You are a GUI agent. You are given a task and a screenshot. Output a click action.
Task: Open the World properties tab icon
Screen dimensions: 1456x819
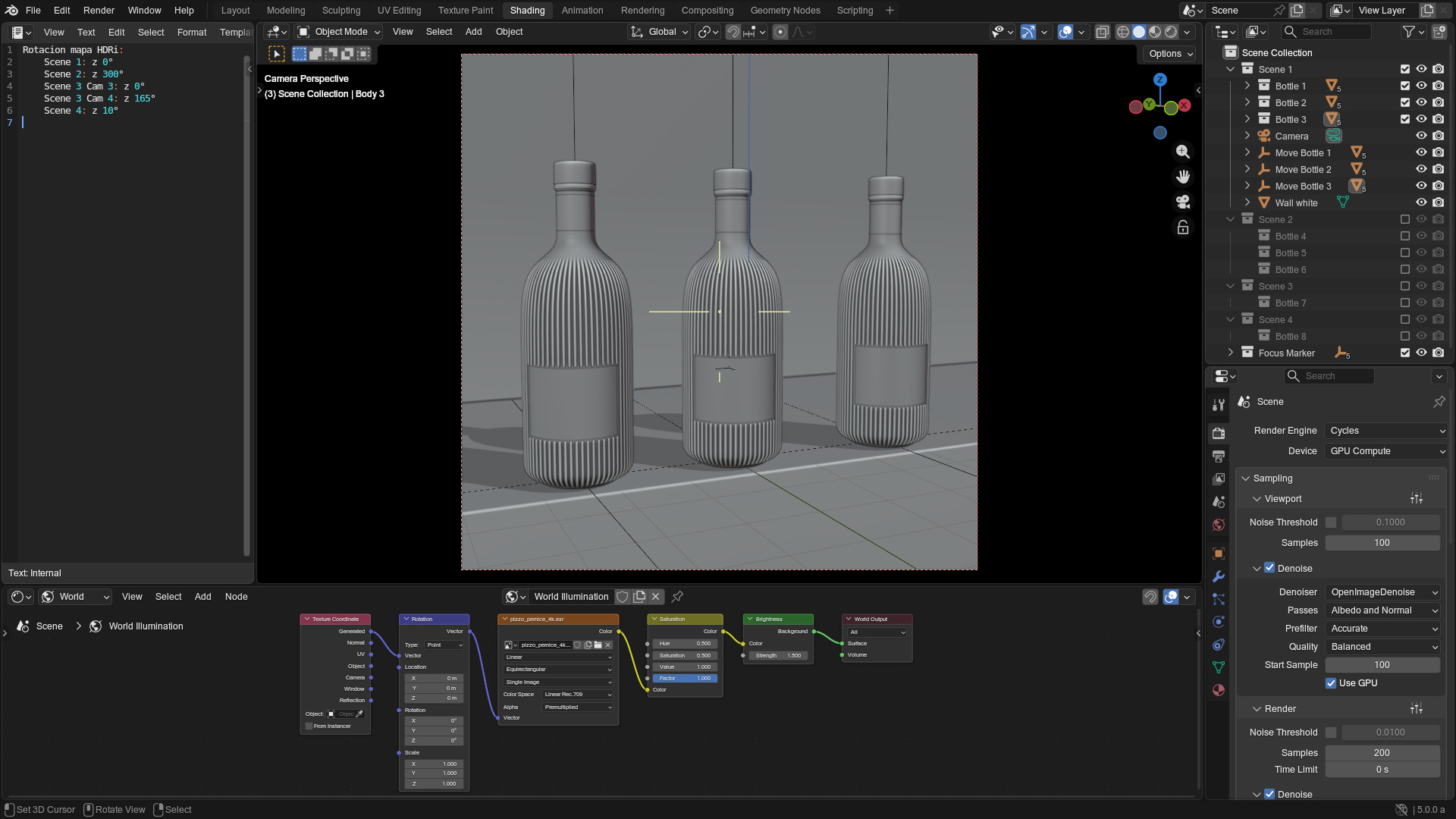click(x=1219, y=525)
